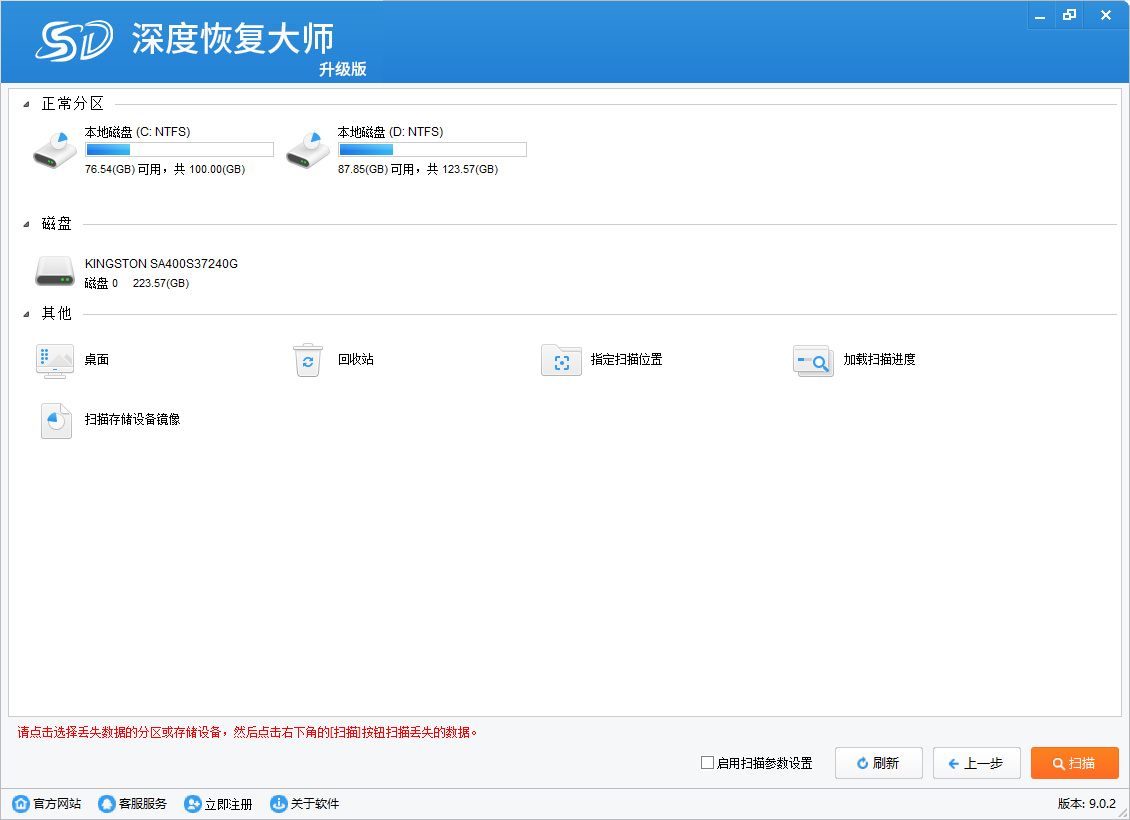Open the 关于软件 link
This screenshot has height=820, width=1130.
pos(314,803)
